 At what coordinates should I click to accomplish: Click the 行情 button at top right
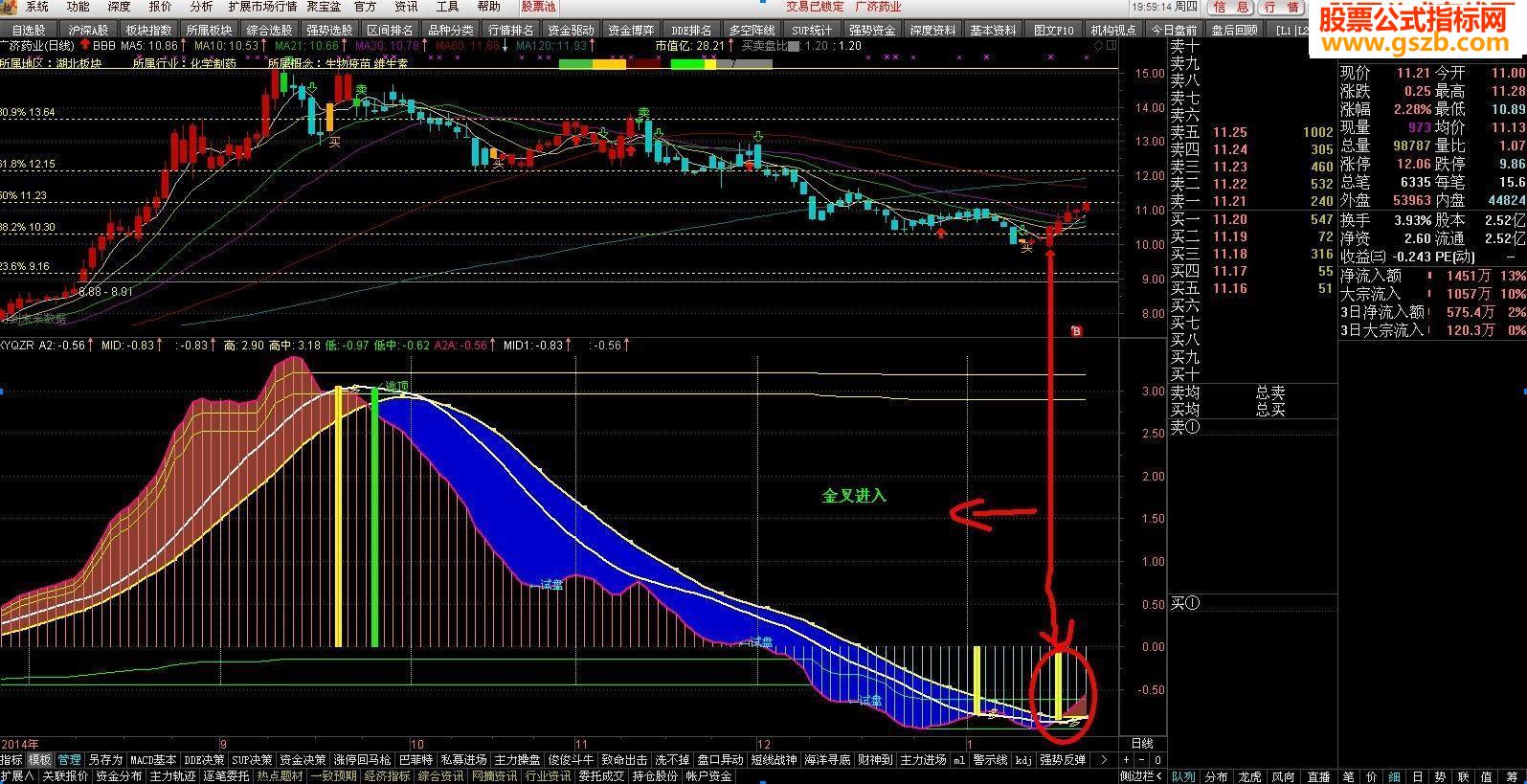(1280, 8)
